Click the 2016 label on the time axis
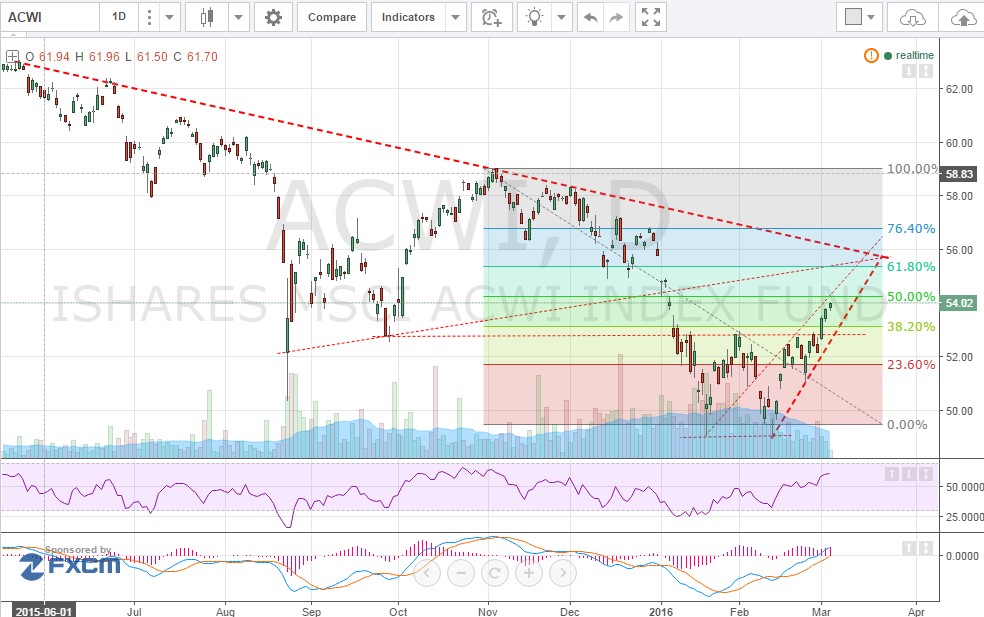984x617 pixels. (661, 611)
